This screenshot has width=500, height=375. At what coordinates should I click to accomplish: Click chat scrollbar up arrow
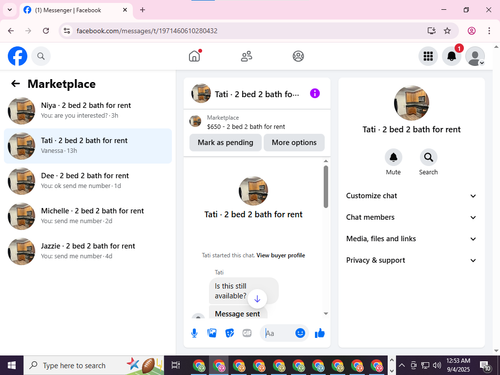326,161
